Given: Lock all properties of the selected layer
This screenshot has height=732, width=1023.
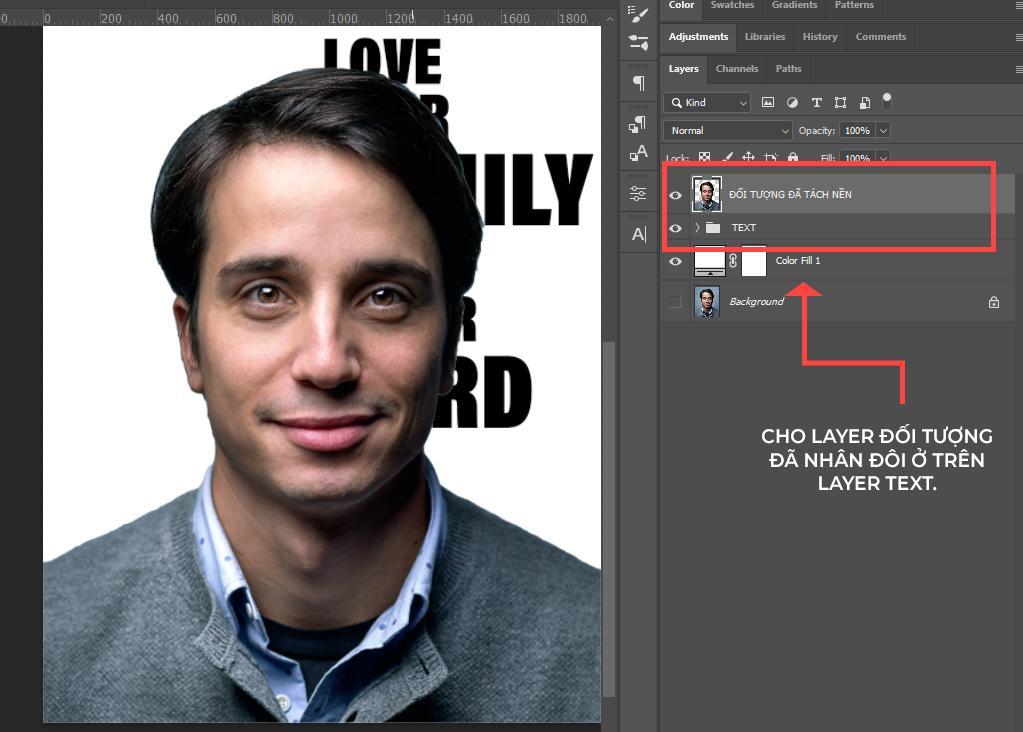Looking at the screenshot, I should [x=792, y=157].
